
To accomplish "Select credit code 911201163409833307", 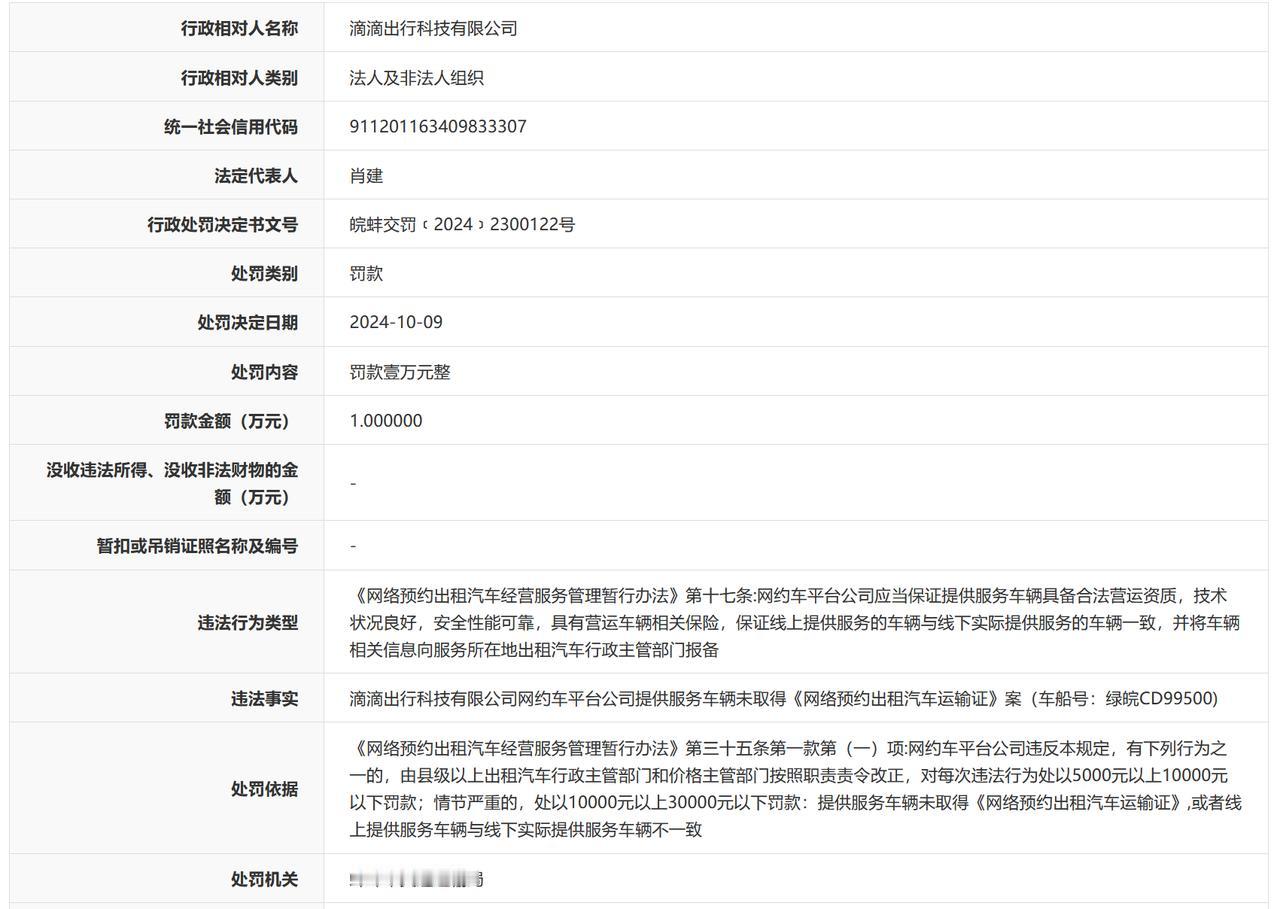I will click(x=438, y=127).
